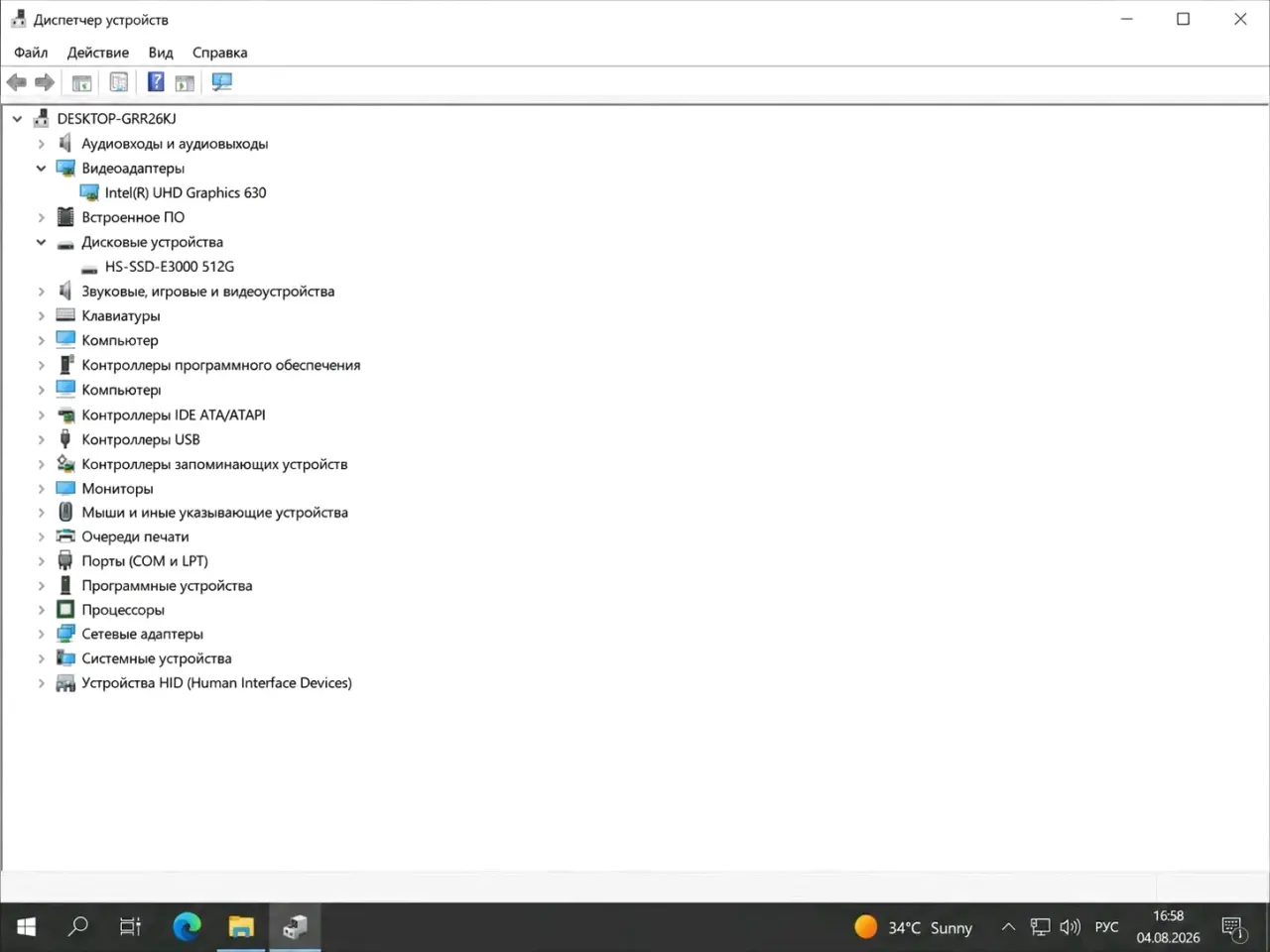The image size is (1270, 952).
Task: Click the Forward arrow in the toolbar
Action: point(45,82)
